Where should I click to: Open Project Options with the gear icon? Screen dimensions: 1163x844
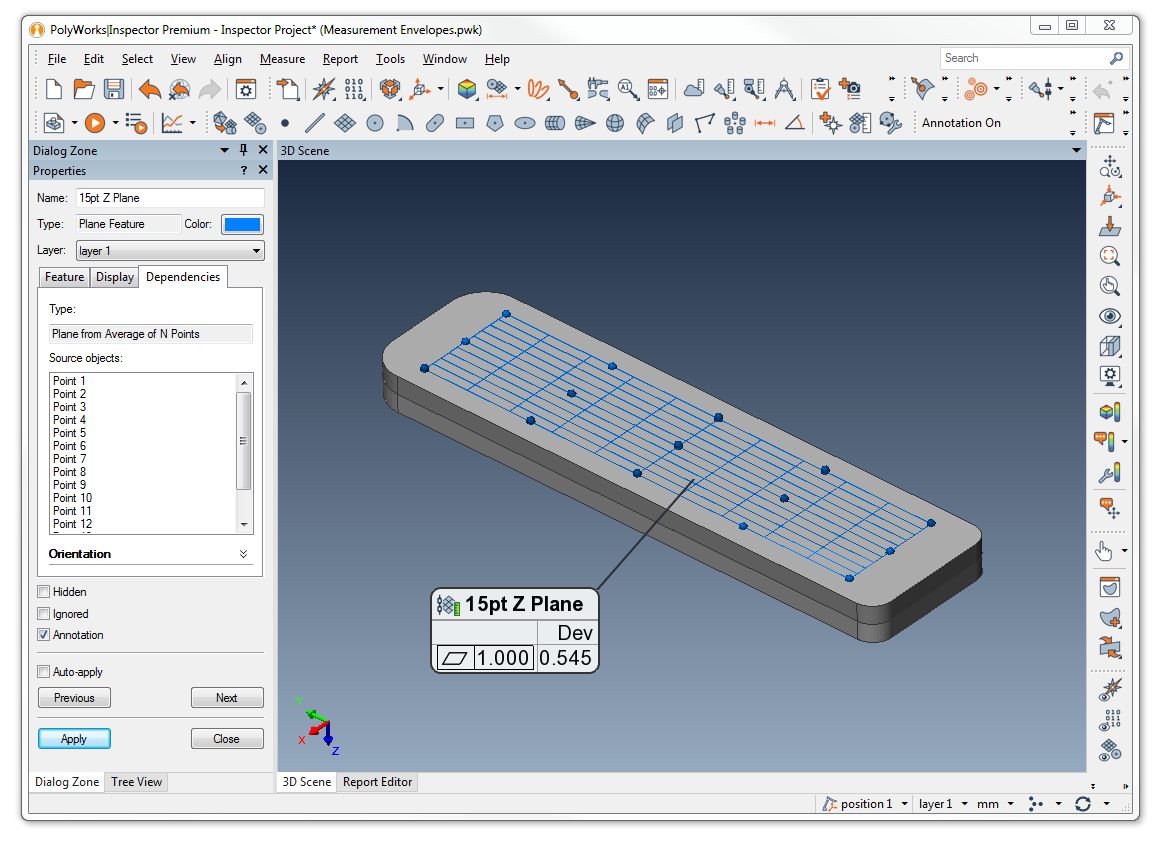click(246, 89)
